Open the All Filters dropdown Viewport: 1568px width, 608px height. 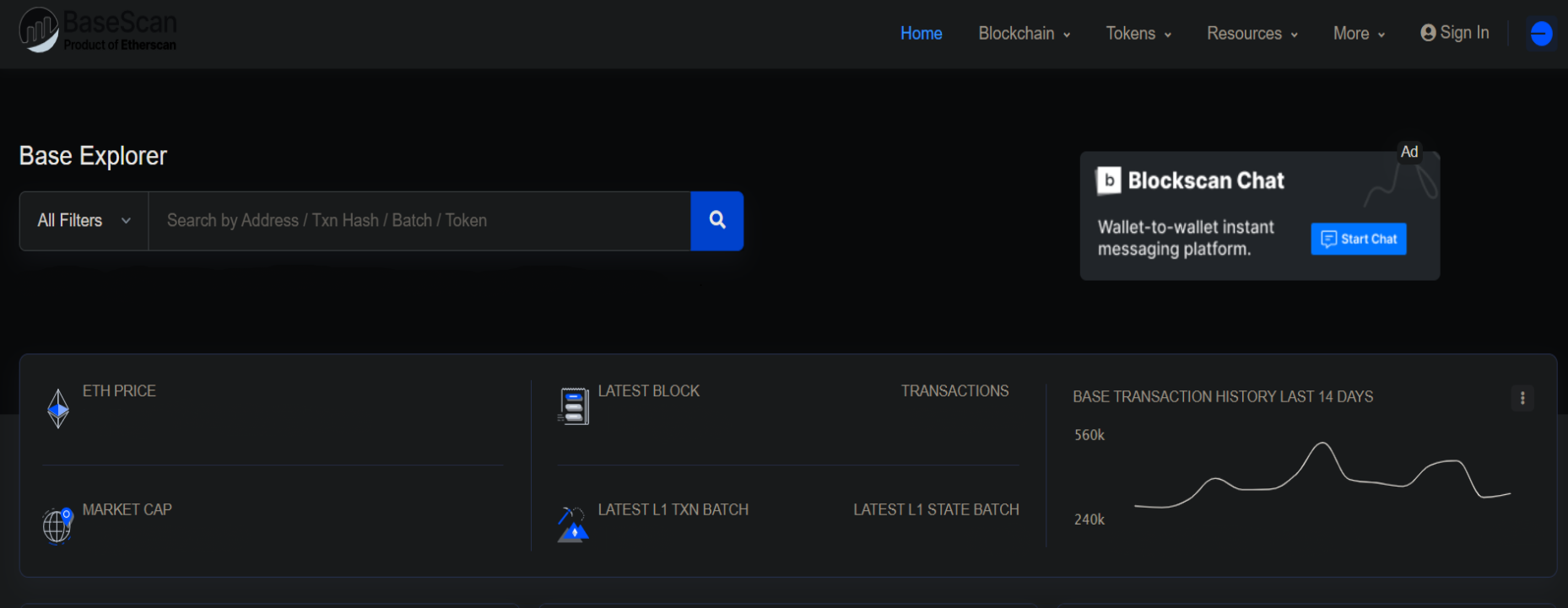coord(84,221)
